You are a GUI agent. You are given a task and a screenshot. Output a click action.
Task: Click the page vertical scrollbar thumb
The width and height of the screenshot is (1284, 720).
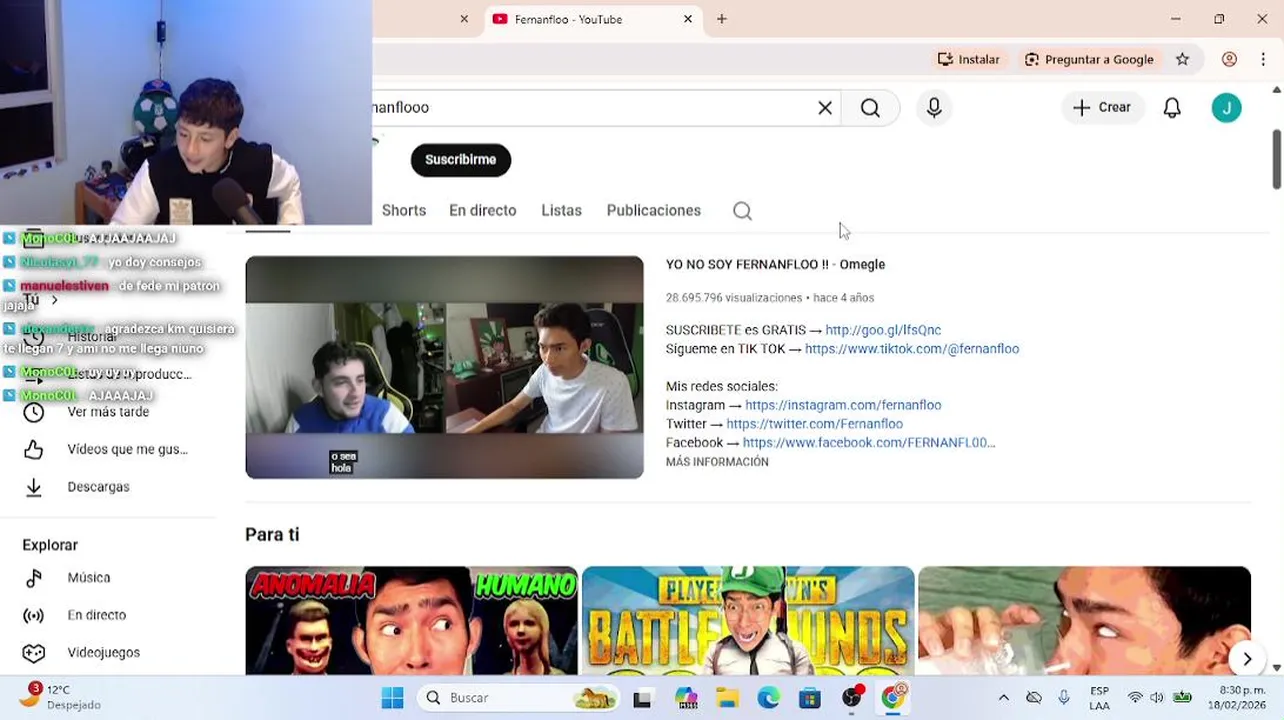tap(1276, 158)
